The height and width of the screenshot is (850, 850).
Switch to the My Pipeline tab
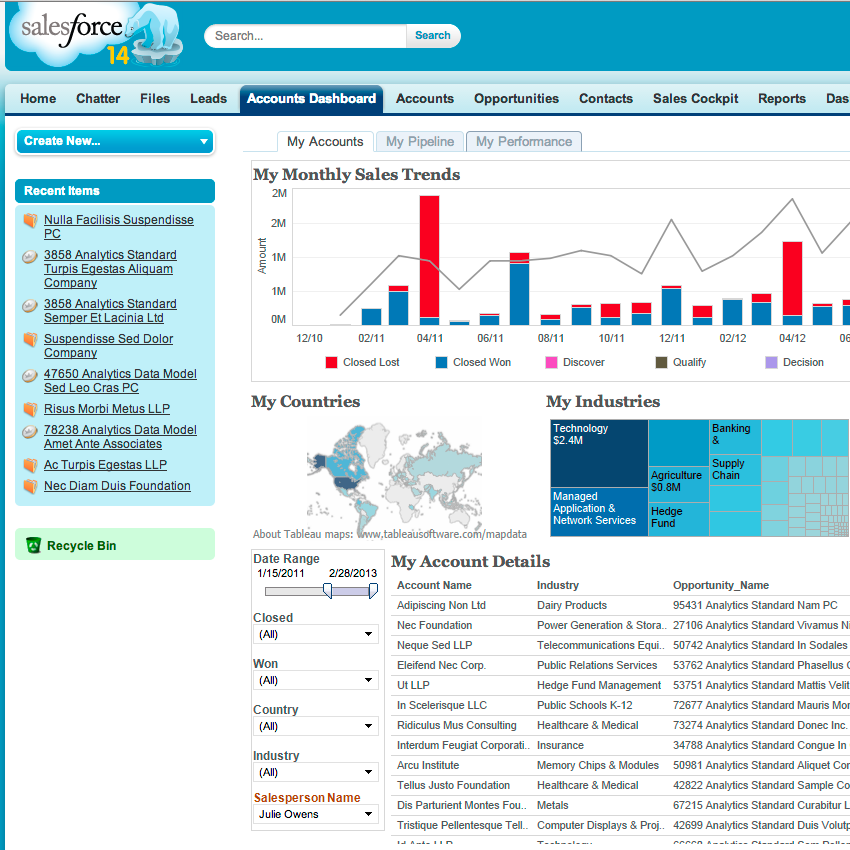pyautogui.click(x=420, y=142)
